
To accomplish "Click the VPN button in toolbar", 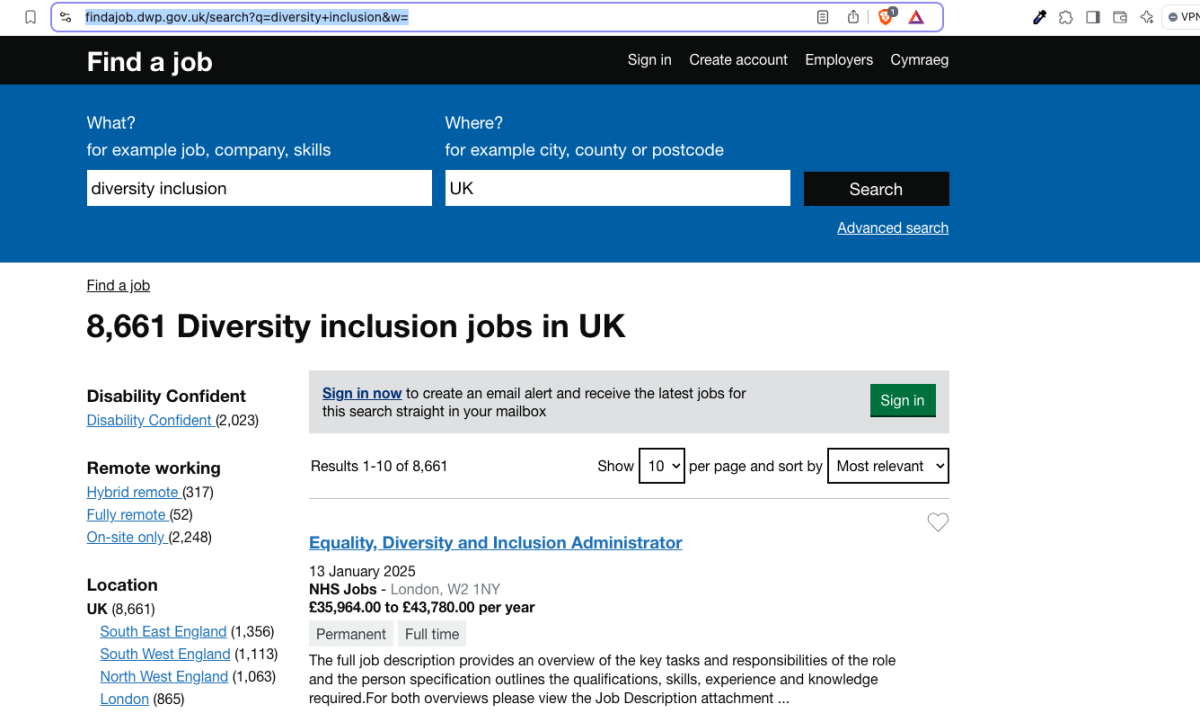I will click(1182, 17).
